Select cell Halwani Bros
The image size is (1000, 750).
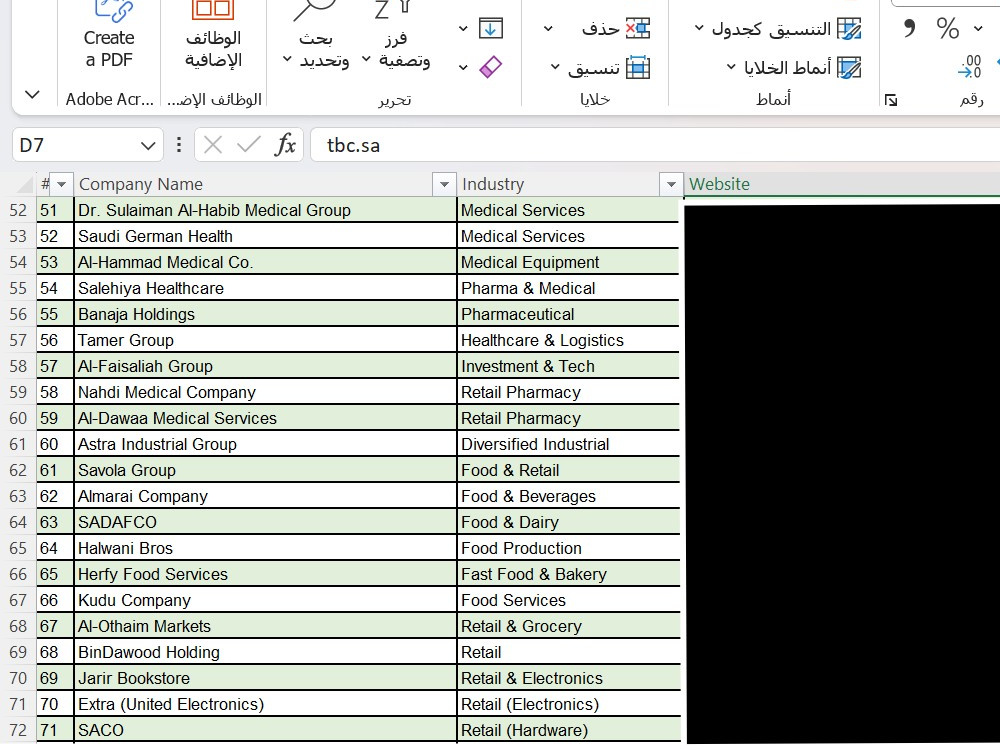[265, 548]
